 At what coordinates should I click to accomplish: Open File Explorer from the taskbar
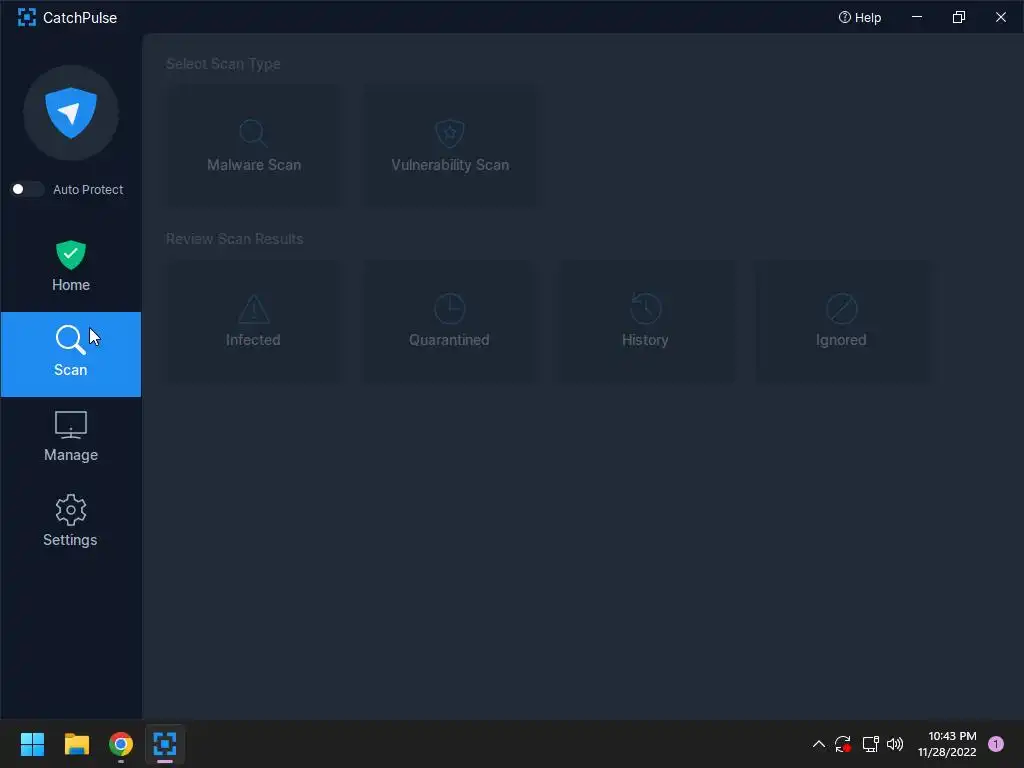coord(76,744)
